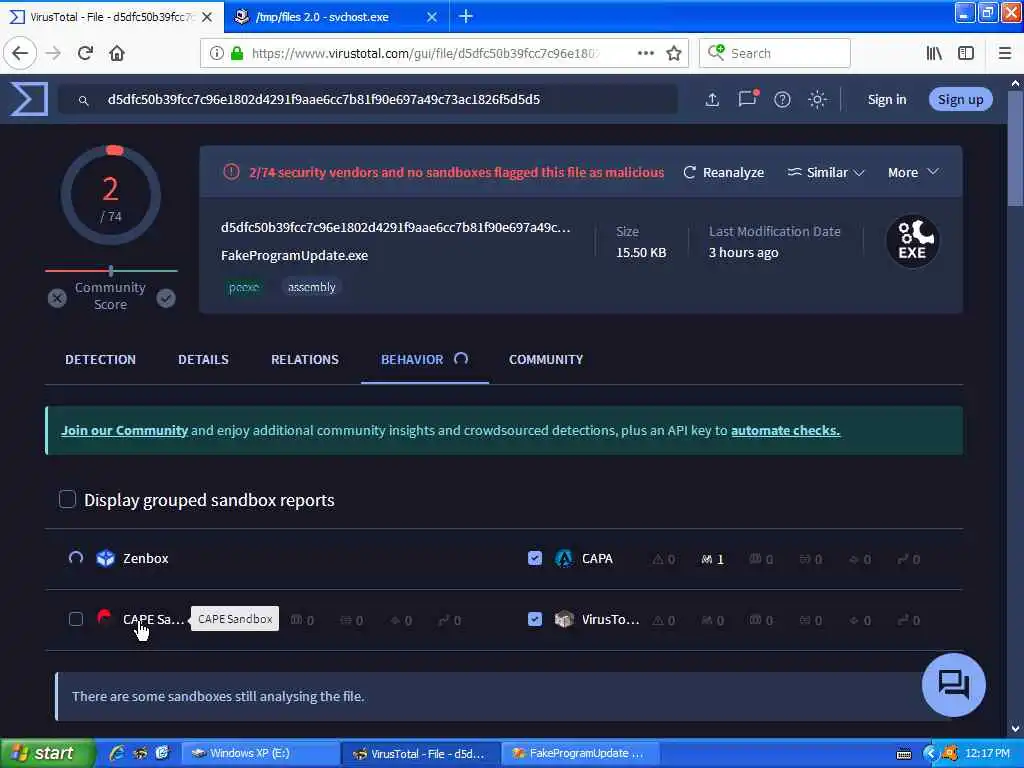This screenshot has width=1024, height=768.
Task: Click the community score slider marker
Action: pyautogui.click(x=111, y=270)
